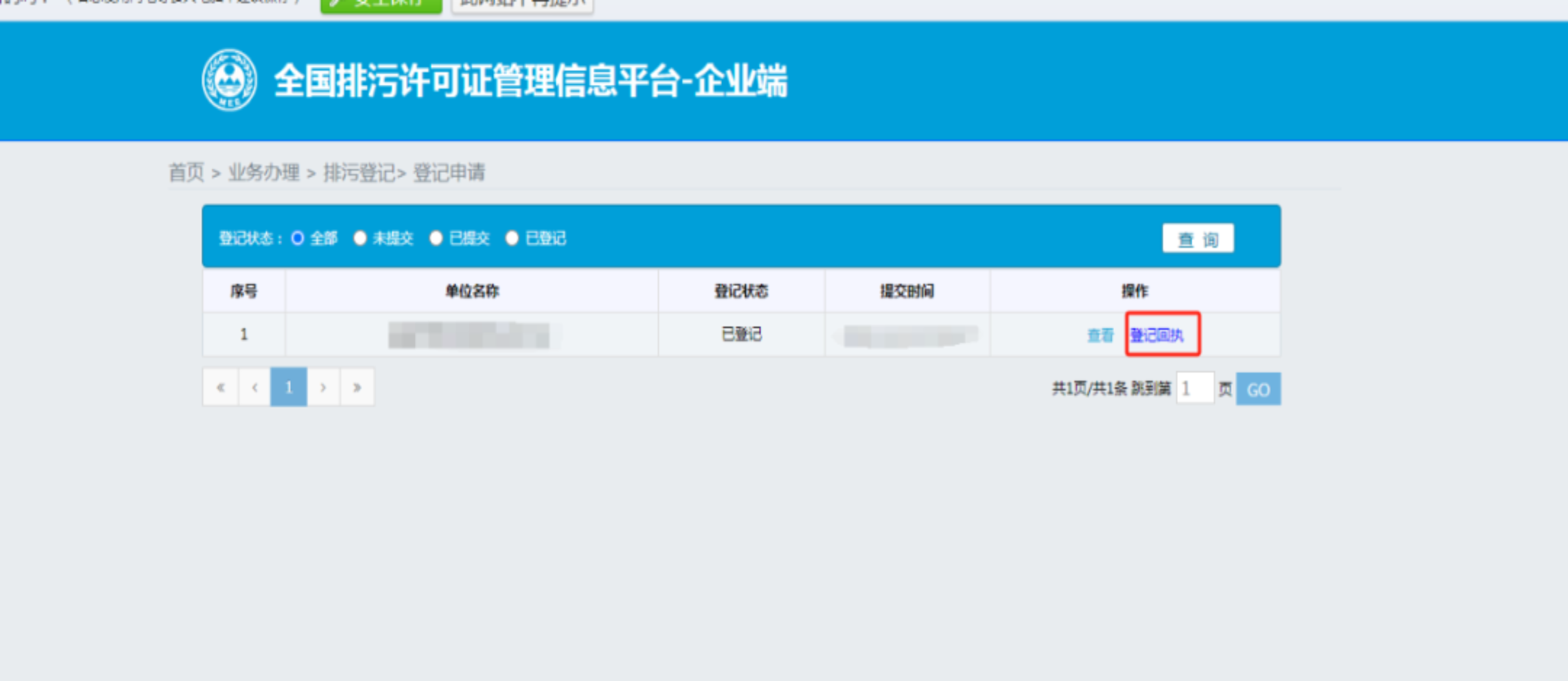The image size is (1568, 681).
Task: Select the 已提交 status radio
Action: coord(436,238)
